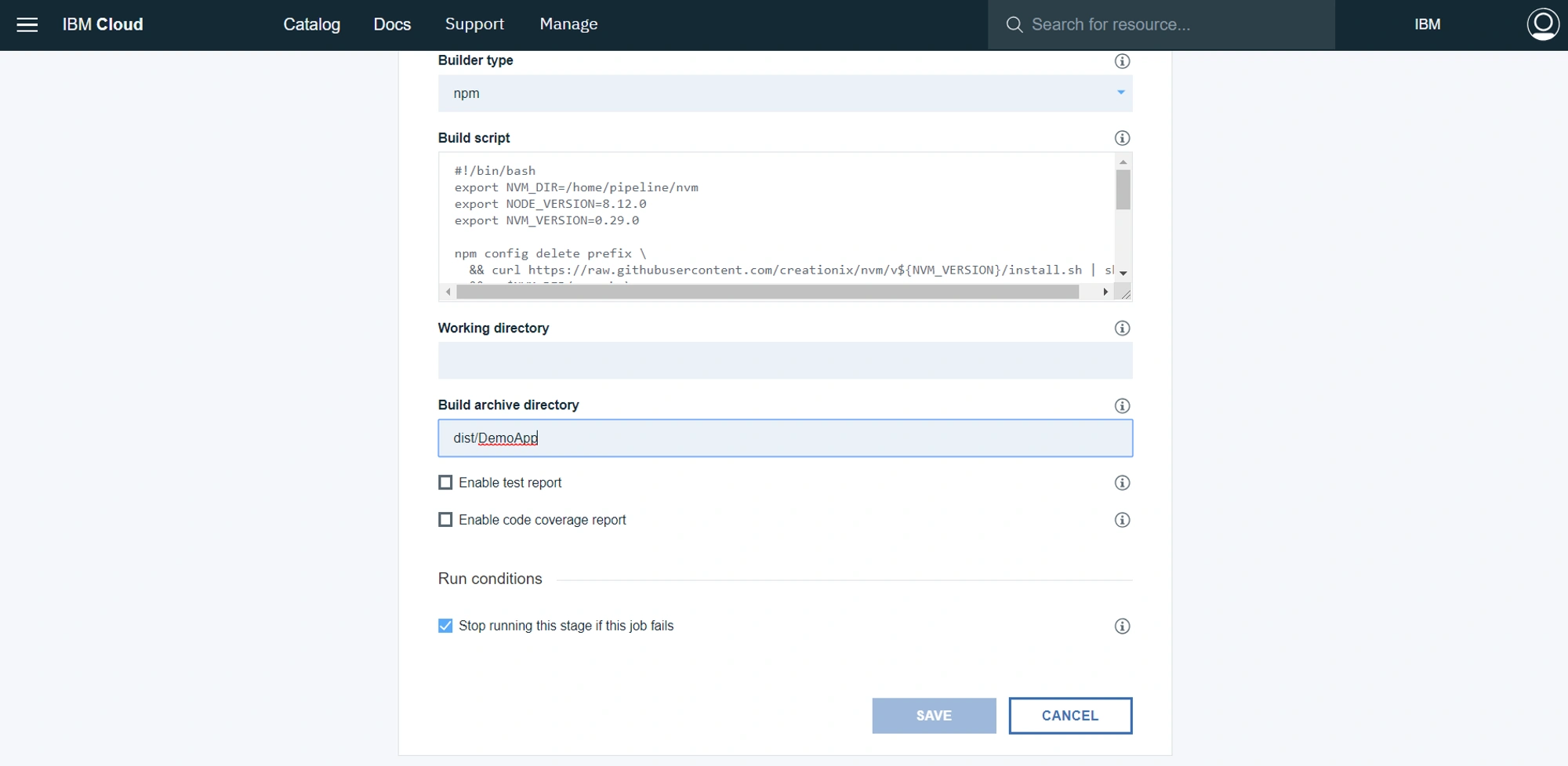Image resolution: width=1568 pixels, height=766 pixels.
Task: Enable test report checkbox
Action: coord(445,482)
